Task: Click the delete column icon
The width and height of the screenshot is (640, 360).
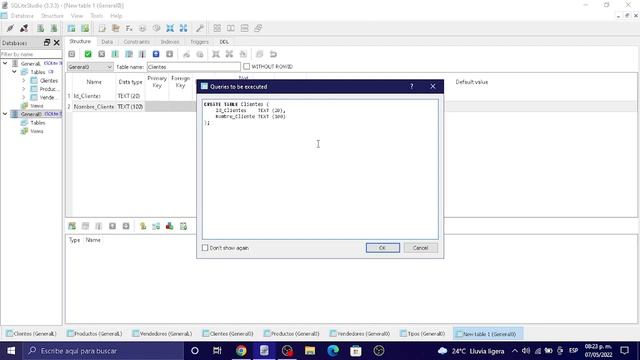Action: coord(142,54)
